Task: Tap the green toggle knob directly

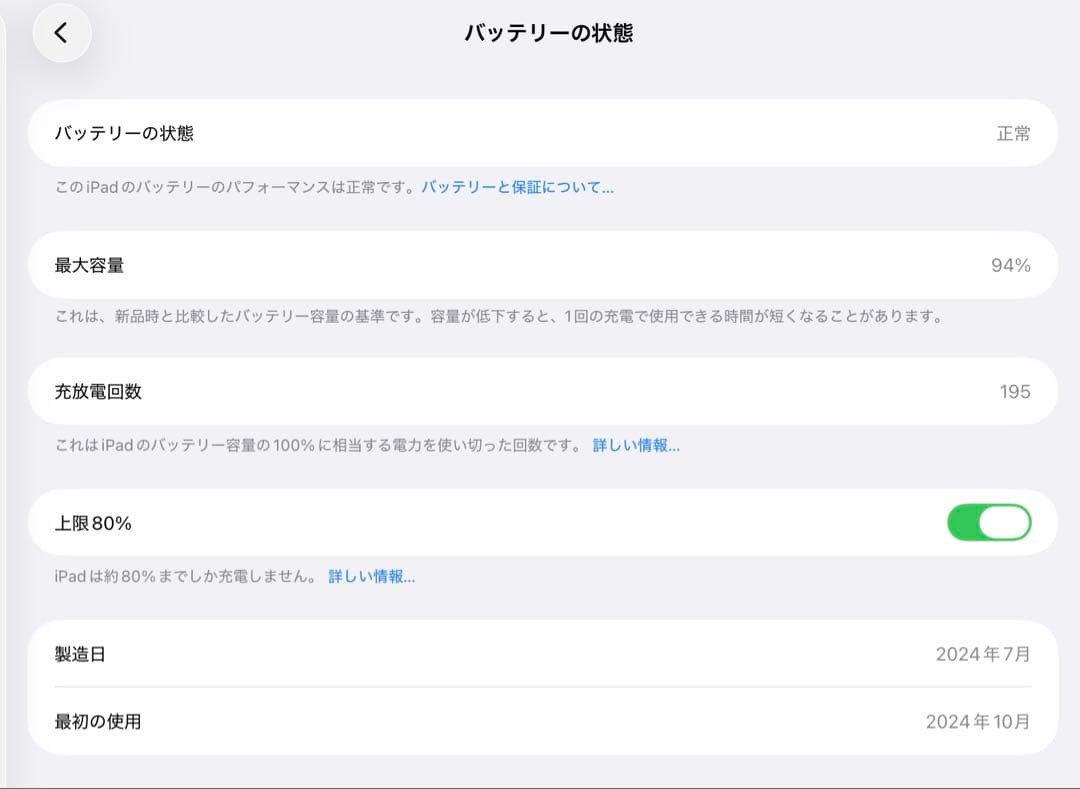Action: coord(1004,521)
